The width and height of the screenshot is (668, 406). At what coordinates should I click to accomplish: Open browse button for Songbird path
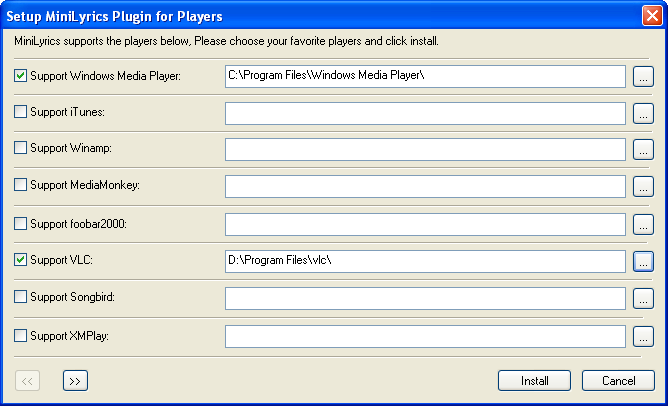coord(643,299)
